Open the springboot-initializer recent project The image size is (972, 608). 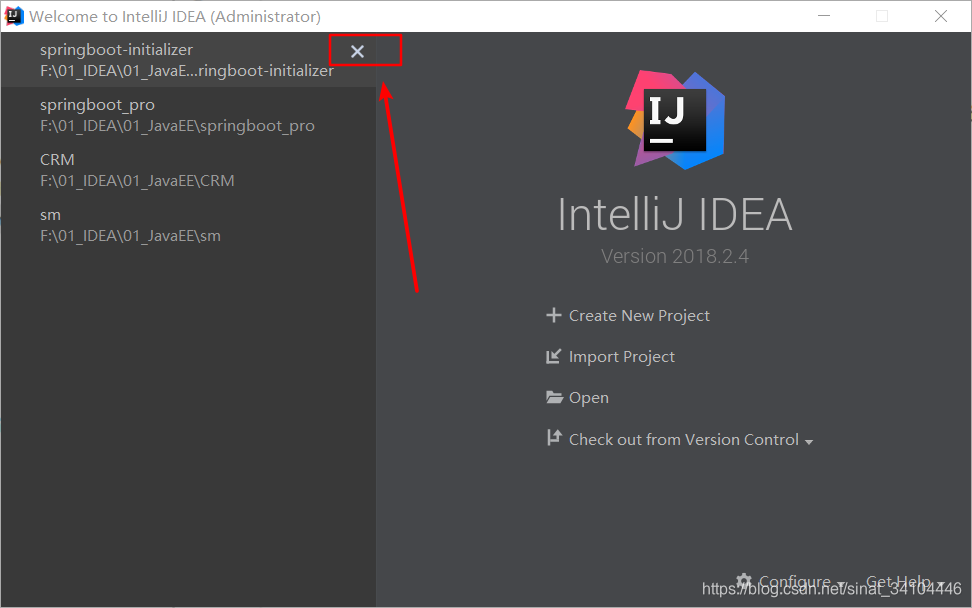point(188,60)
